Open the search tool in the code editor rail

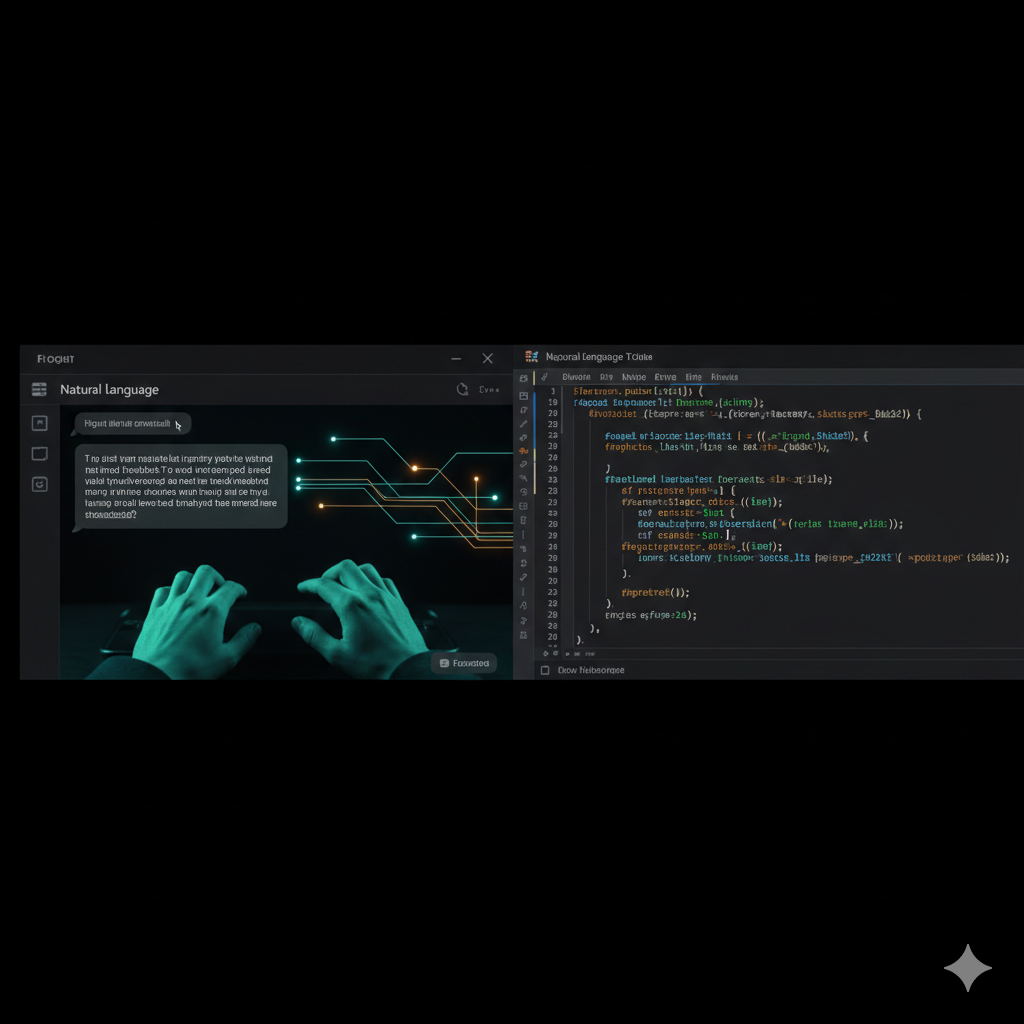coord(523,464)
